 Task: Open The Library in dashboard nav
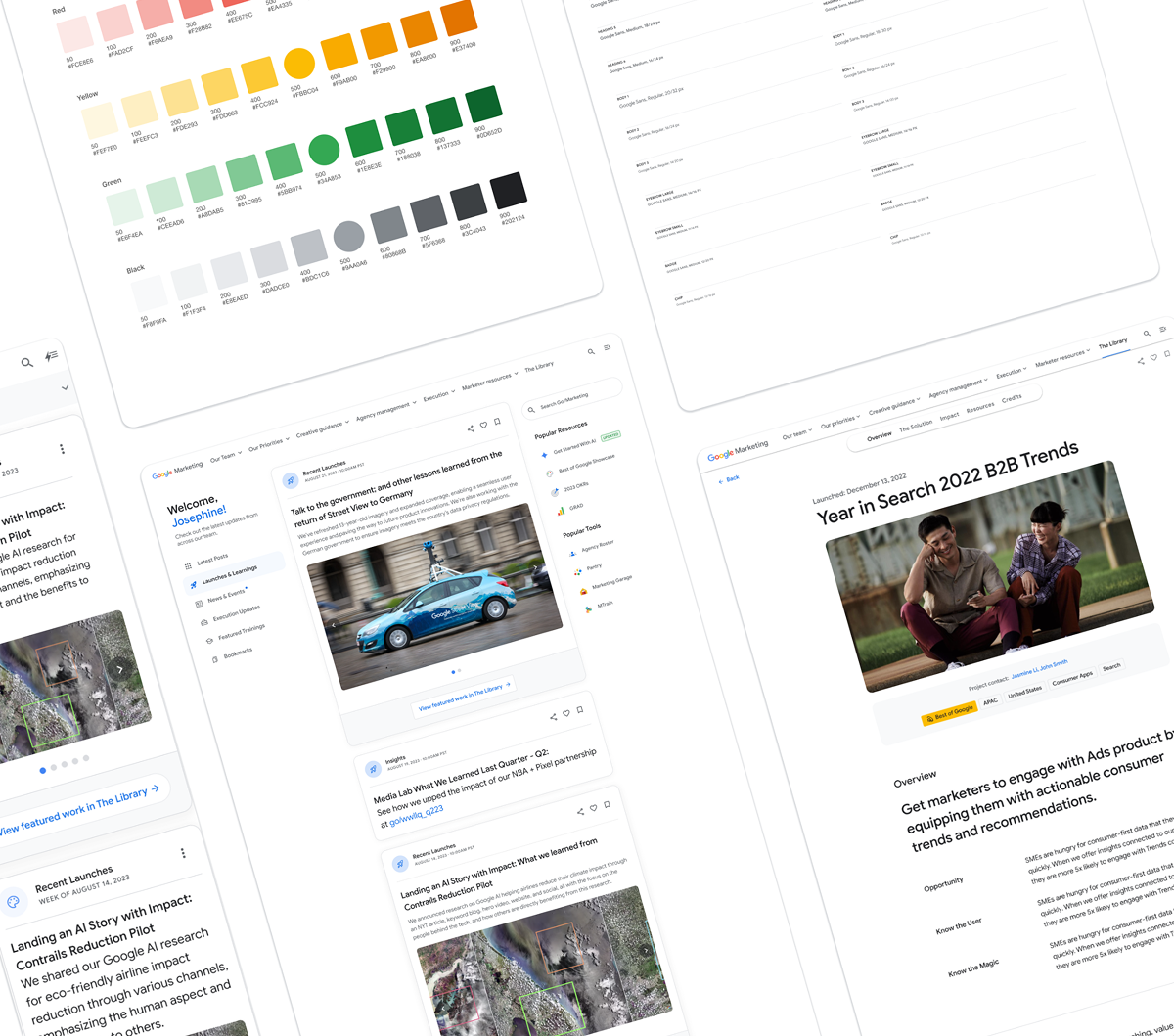(539, 367)
